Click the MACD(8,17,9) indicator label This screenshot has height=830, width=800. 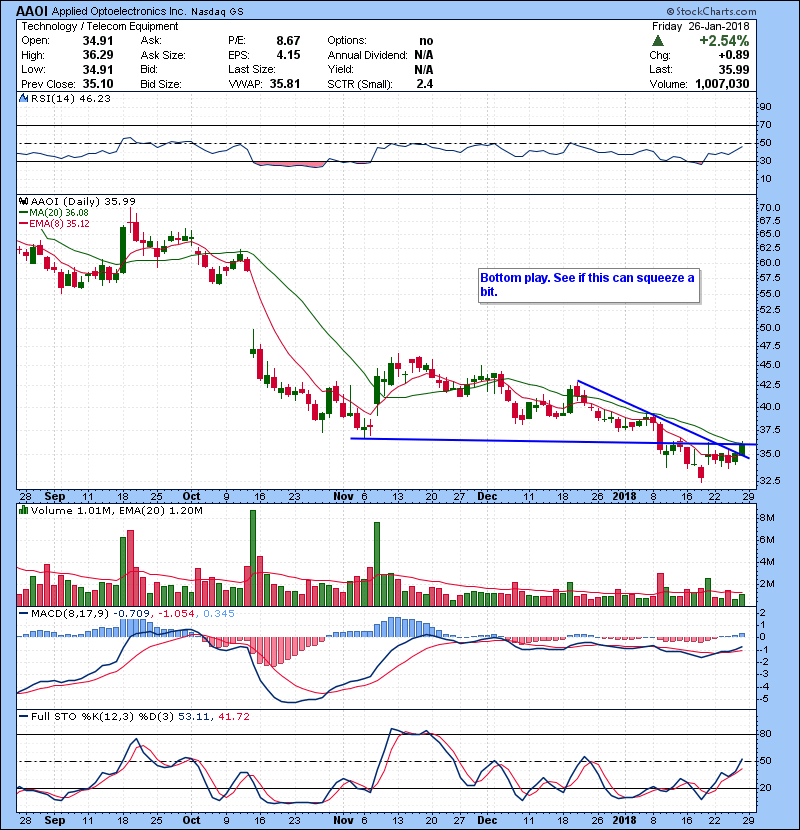70,614
